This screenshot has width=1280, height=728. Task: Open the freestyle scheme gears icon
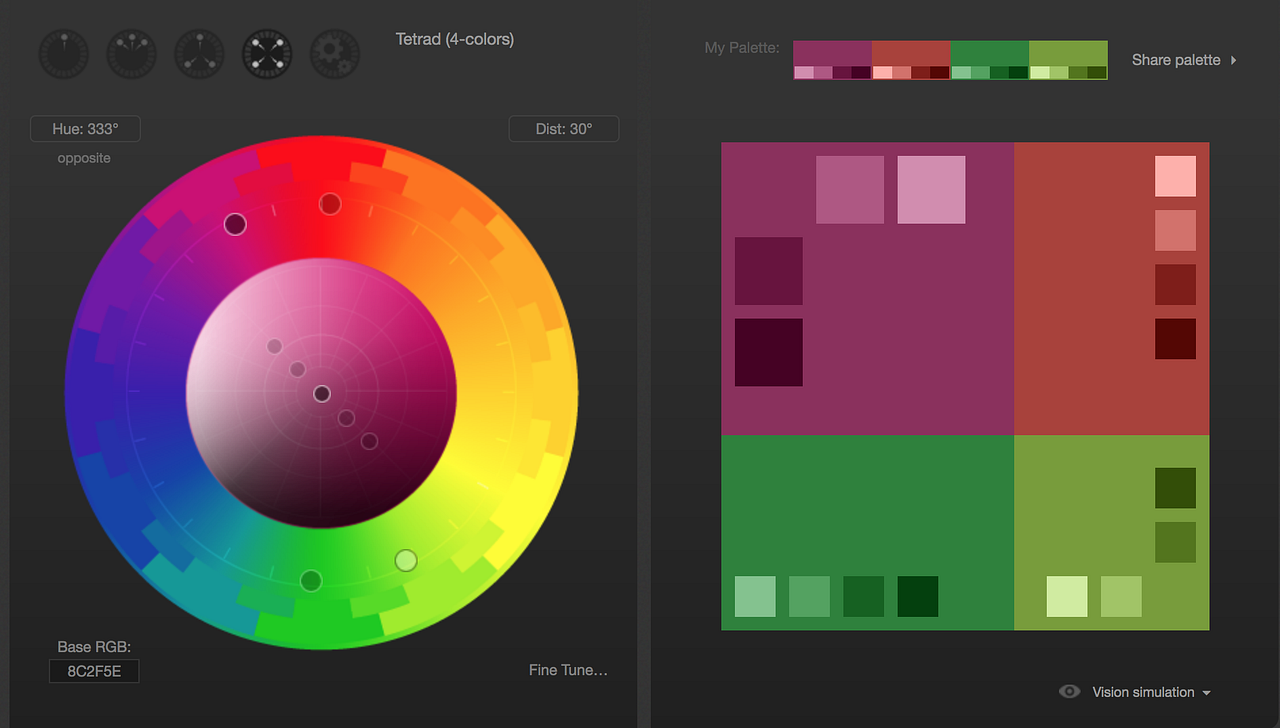334,53
